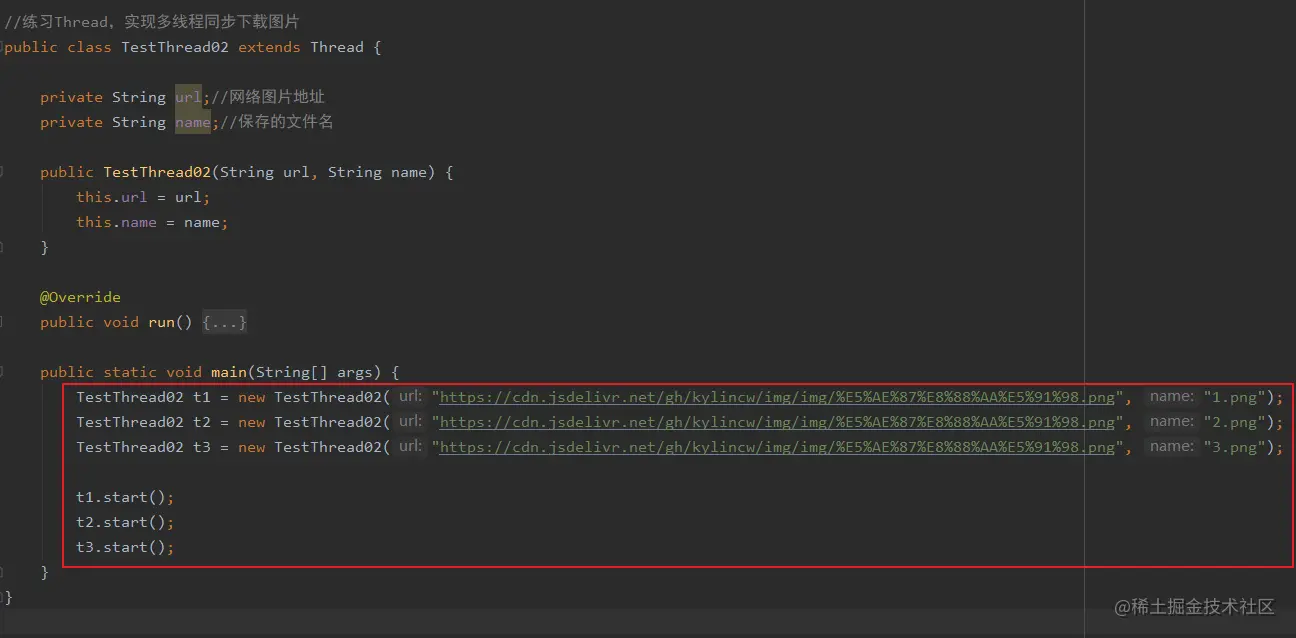
Task: Open the image URL in the t3 line
Action: point(777,447)
